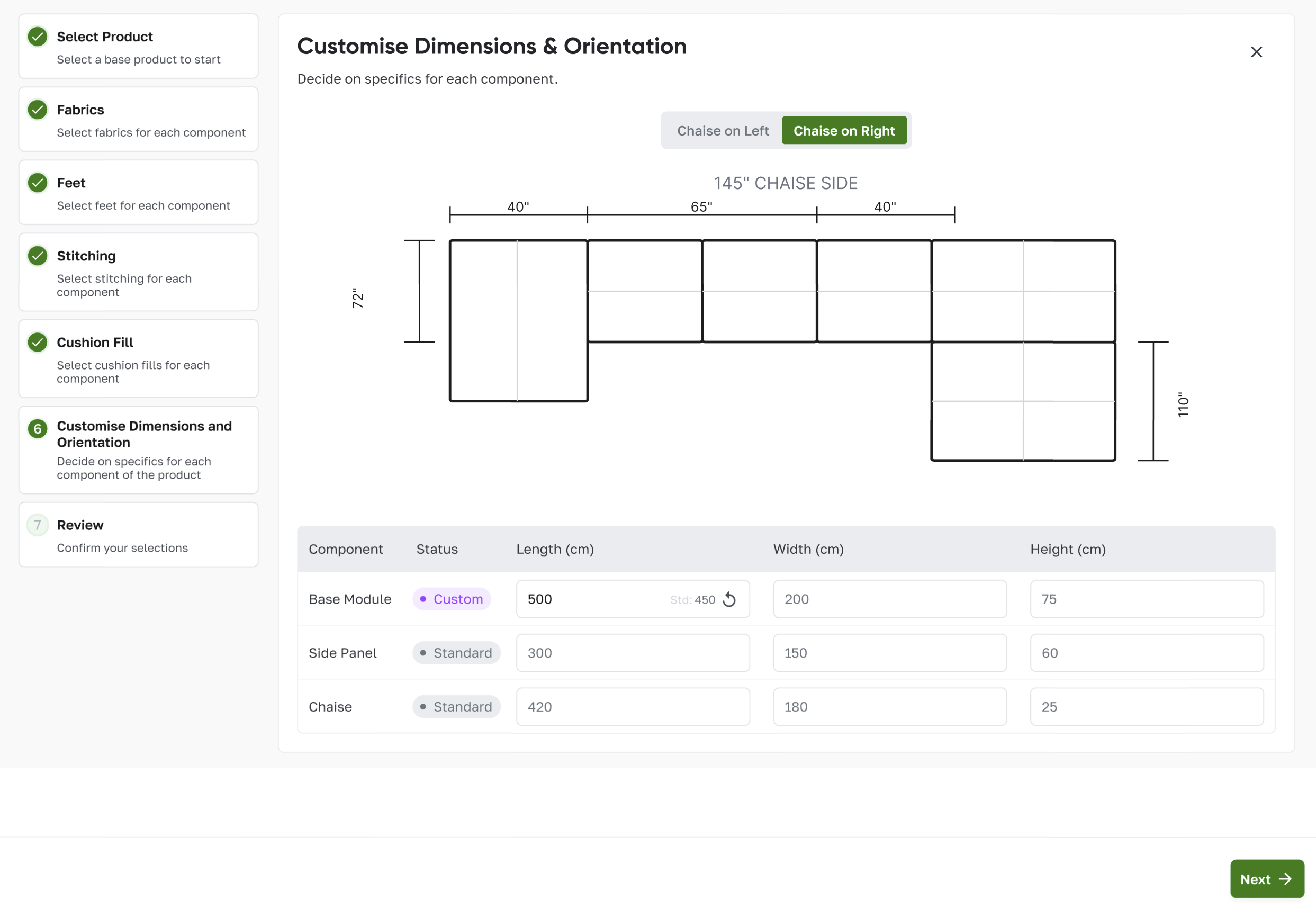Image resolution: width=1316 pixels, height=917 pixels.
Task: Click the Cushion Fill checkmark icon
Action: point(38,342)
